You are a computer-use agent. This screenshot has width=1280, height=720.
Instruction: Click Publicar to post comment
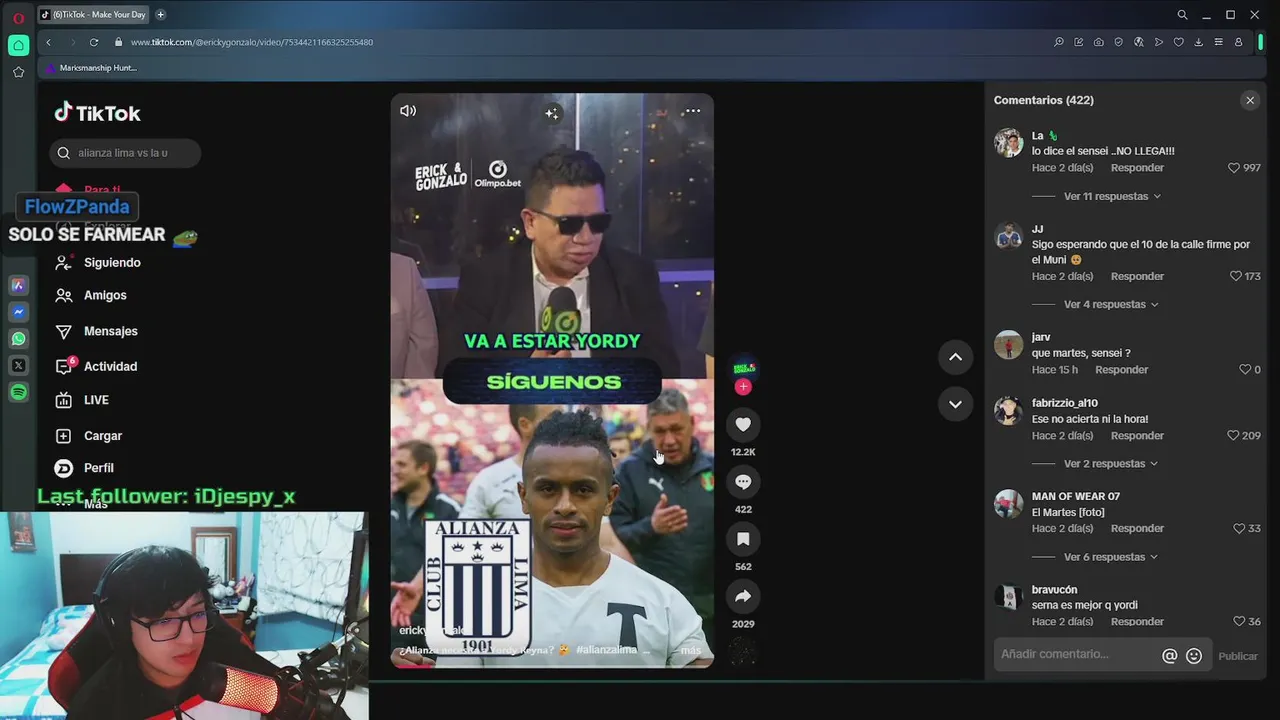point(1238,656)
